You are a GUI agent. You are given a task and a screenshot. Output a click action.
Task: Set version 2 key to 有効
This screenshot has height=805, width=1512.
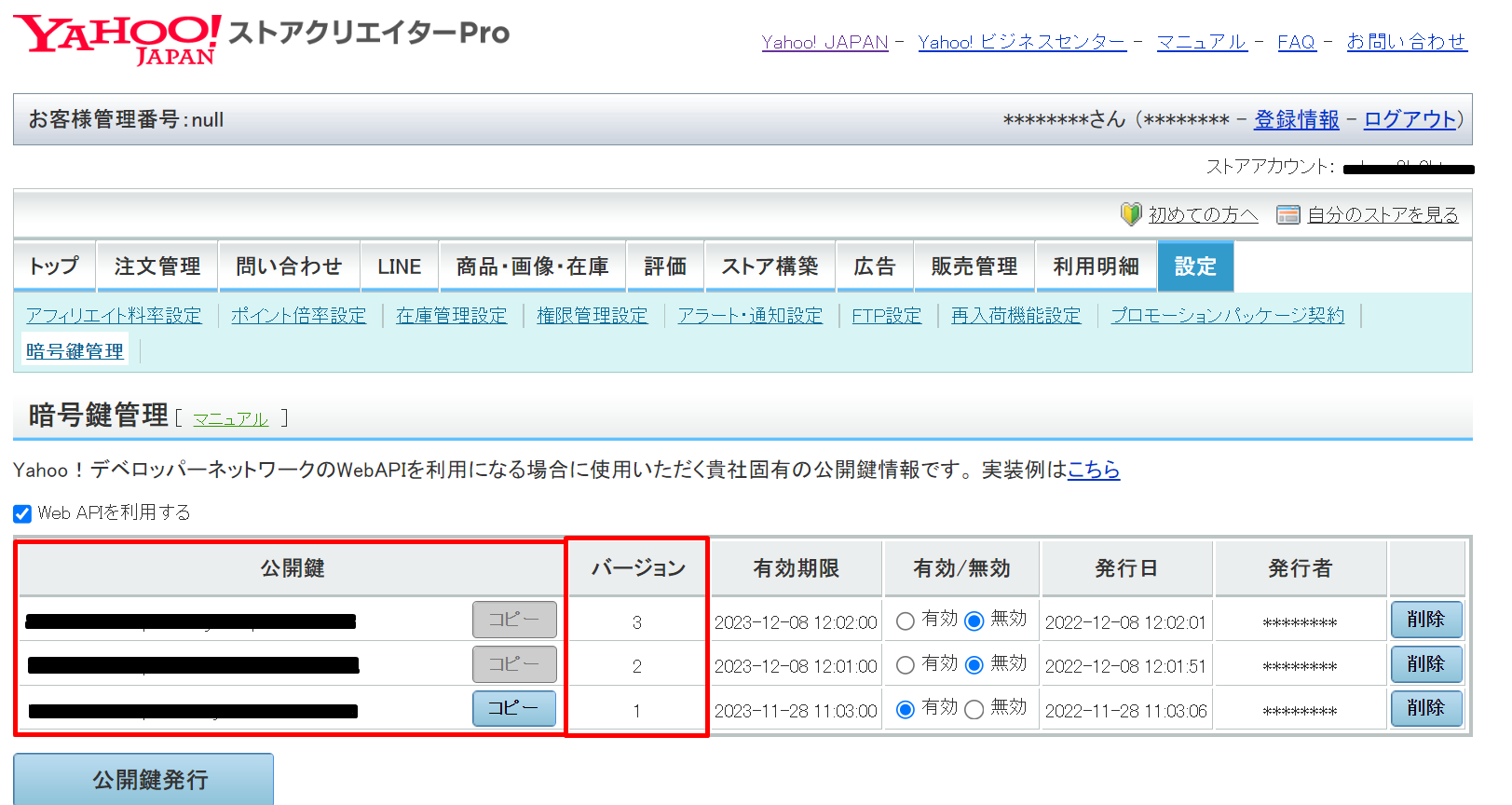pos(905,665)
